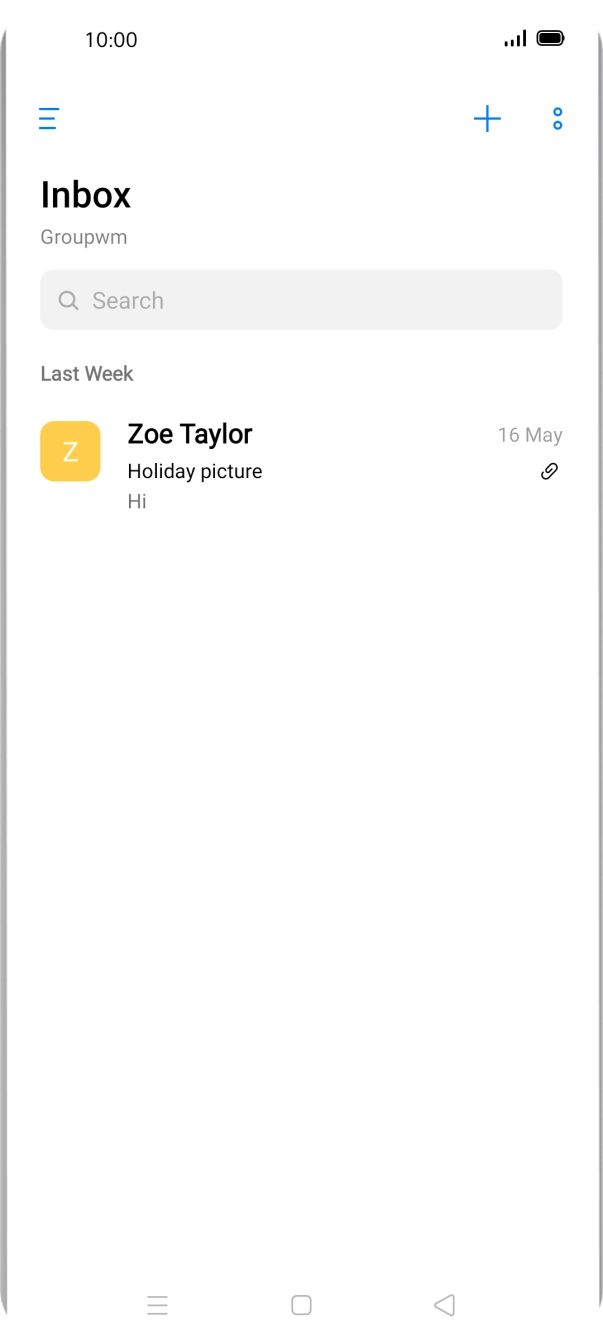Tap the Groupwm account label

tap(84, 238)
